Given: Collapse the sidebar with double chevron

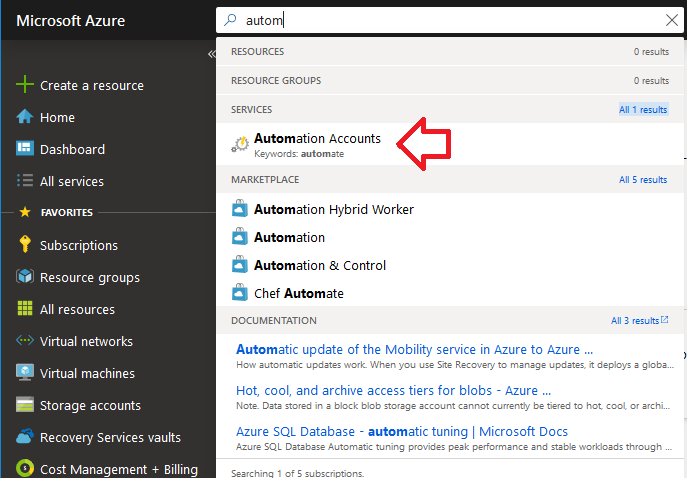Looking at the screenshot, I should click(x=212, y=54).
